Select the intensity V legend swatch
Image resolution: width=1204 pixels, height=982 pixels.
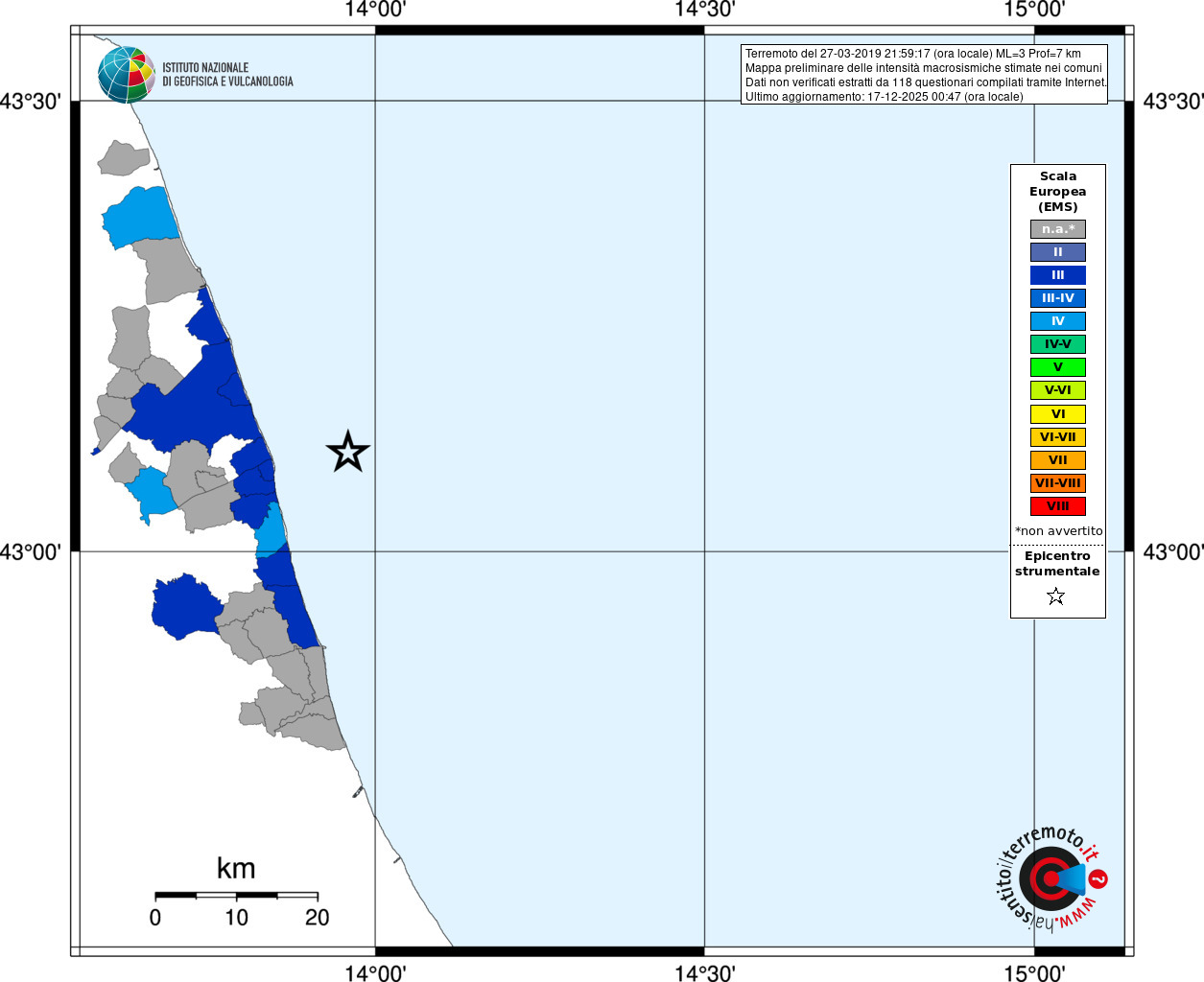tap(1058, 367)
